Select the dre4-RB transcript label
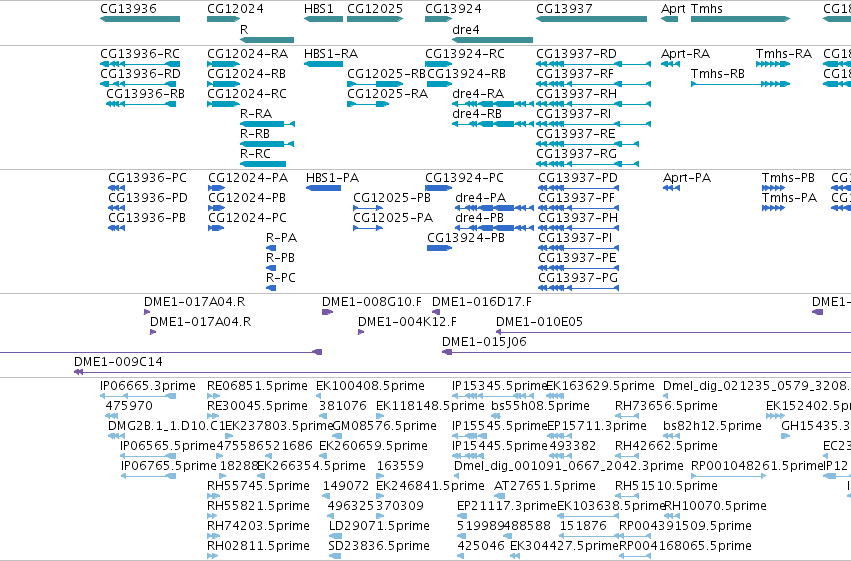The height and width of the screenshot is (561, 851). tap(477, 114)
